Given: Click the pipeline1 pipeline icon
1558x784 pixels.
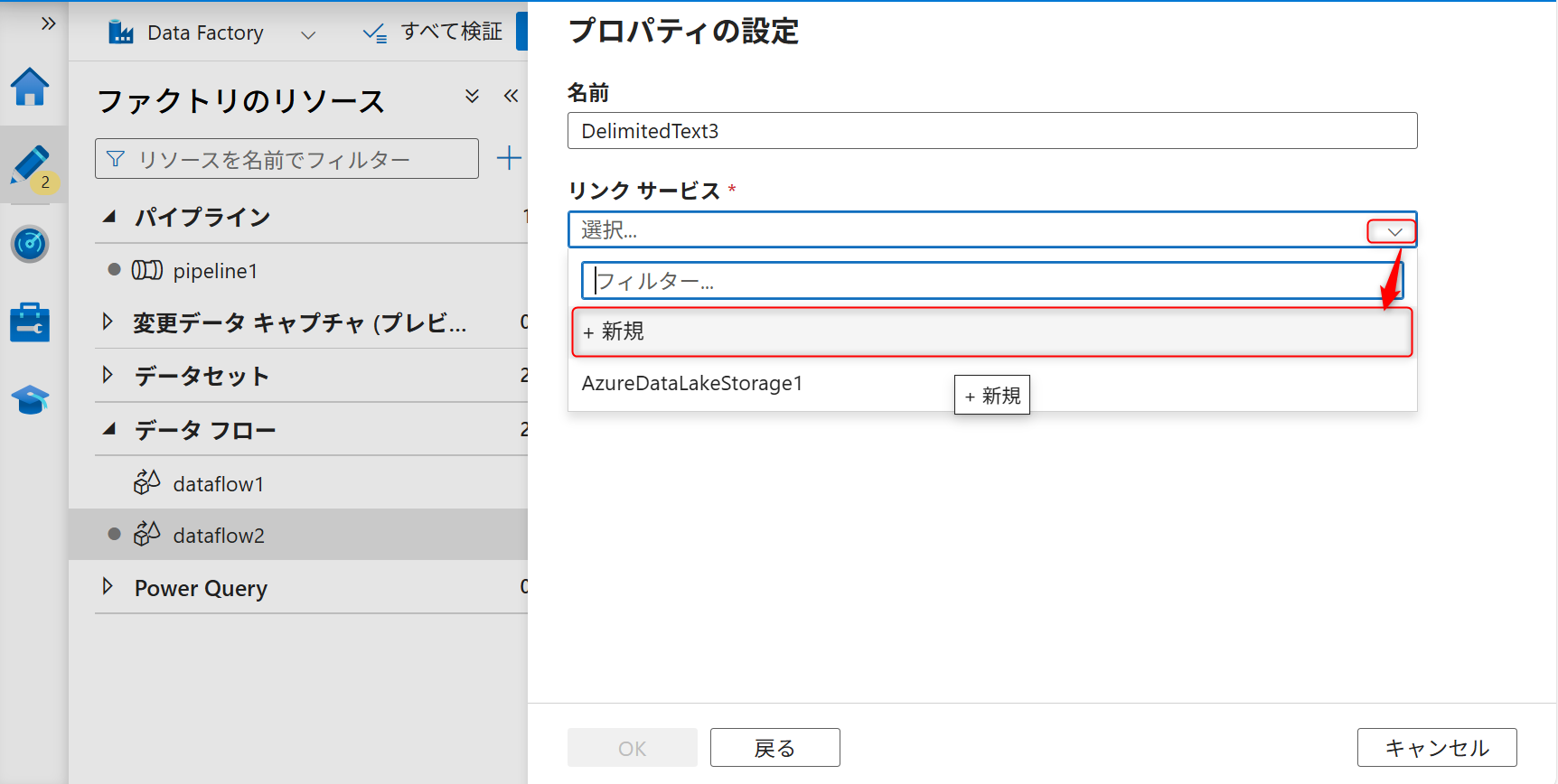Looking at the screenshot, I should pos(147,270).
